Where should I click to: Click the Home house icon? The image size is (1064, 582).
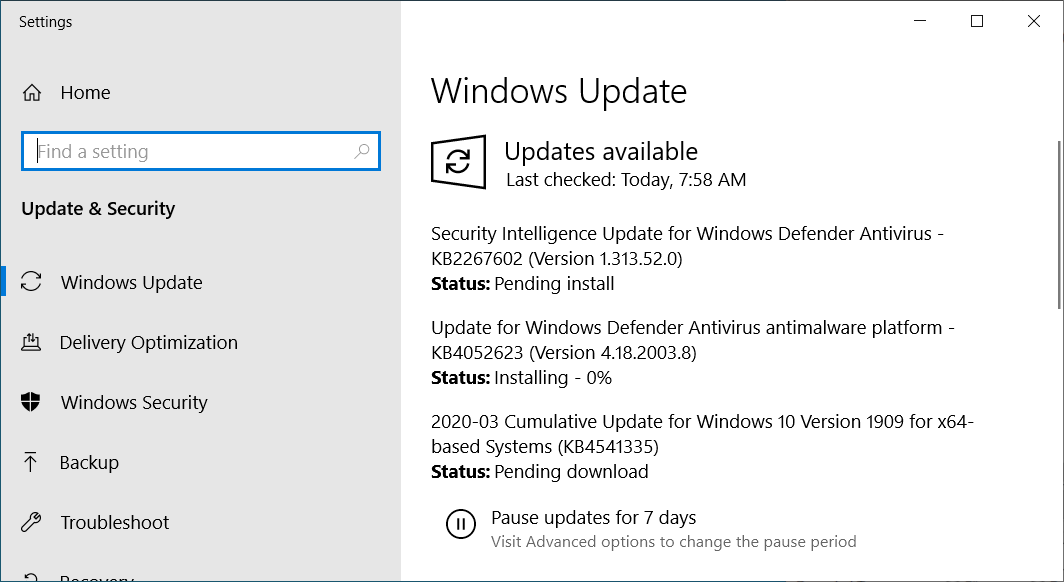tap(32, 92)
